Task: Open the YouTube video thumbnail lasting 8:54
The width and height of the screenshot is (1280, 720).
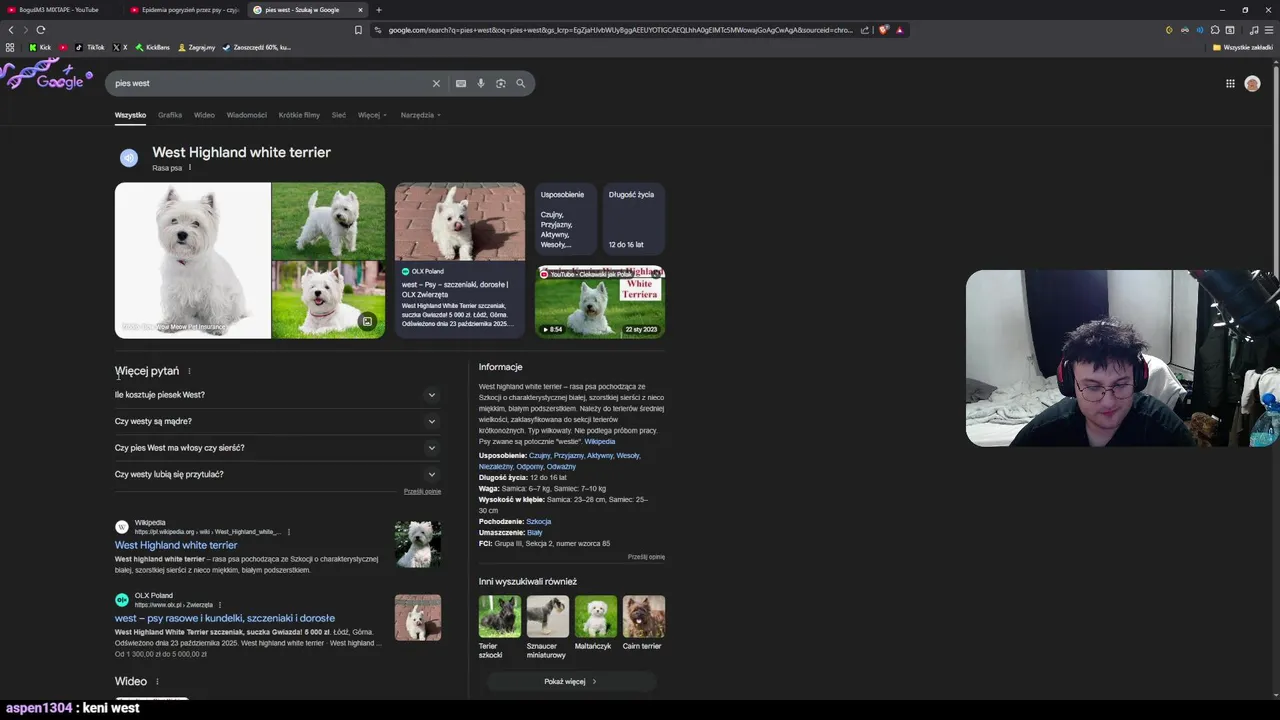Action: (600, 301)
